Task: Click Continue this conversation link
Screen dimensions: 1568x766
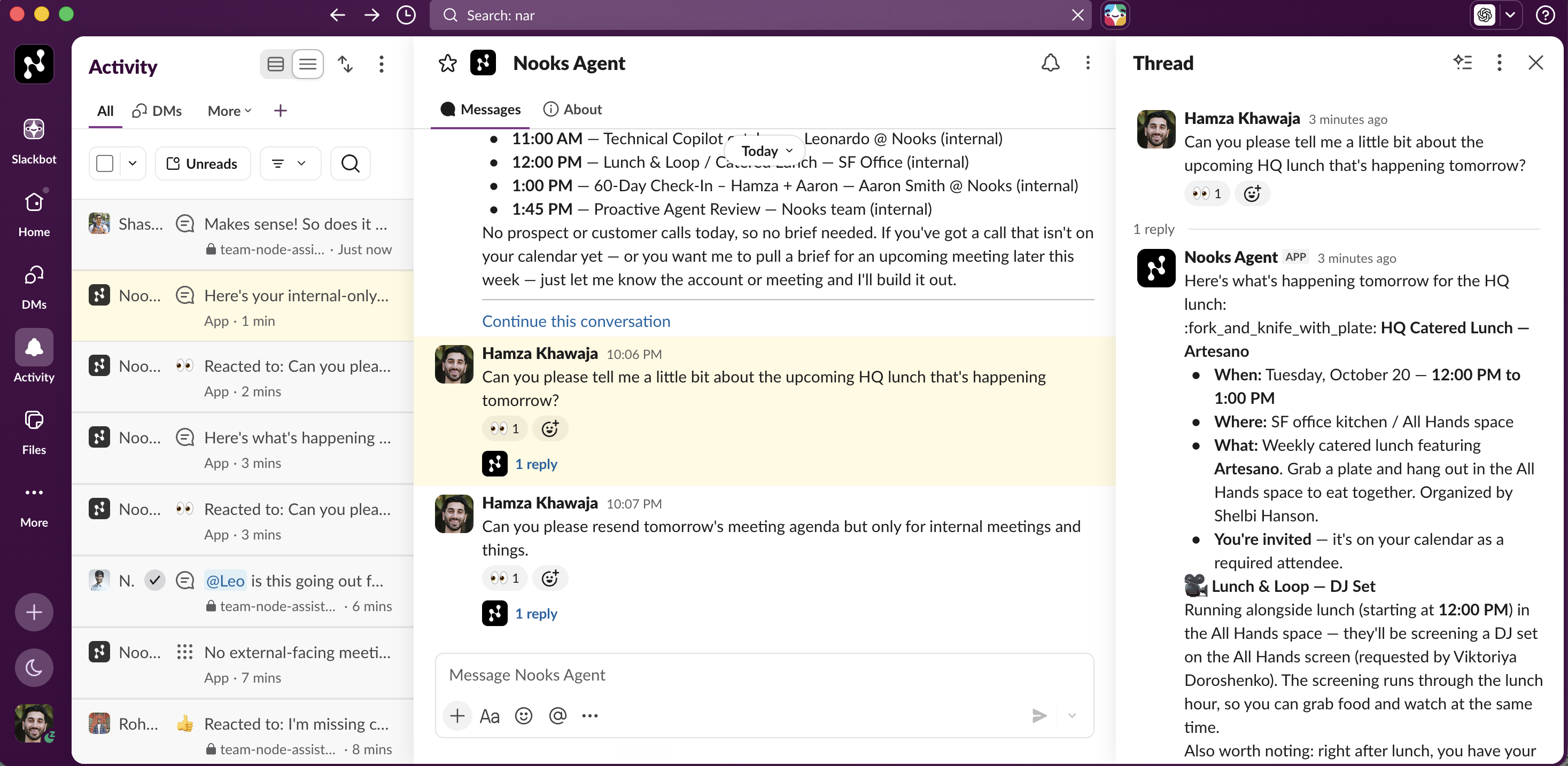Action: [576, 321]
